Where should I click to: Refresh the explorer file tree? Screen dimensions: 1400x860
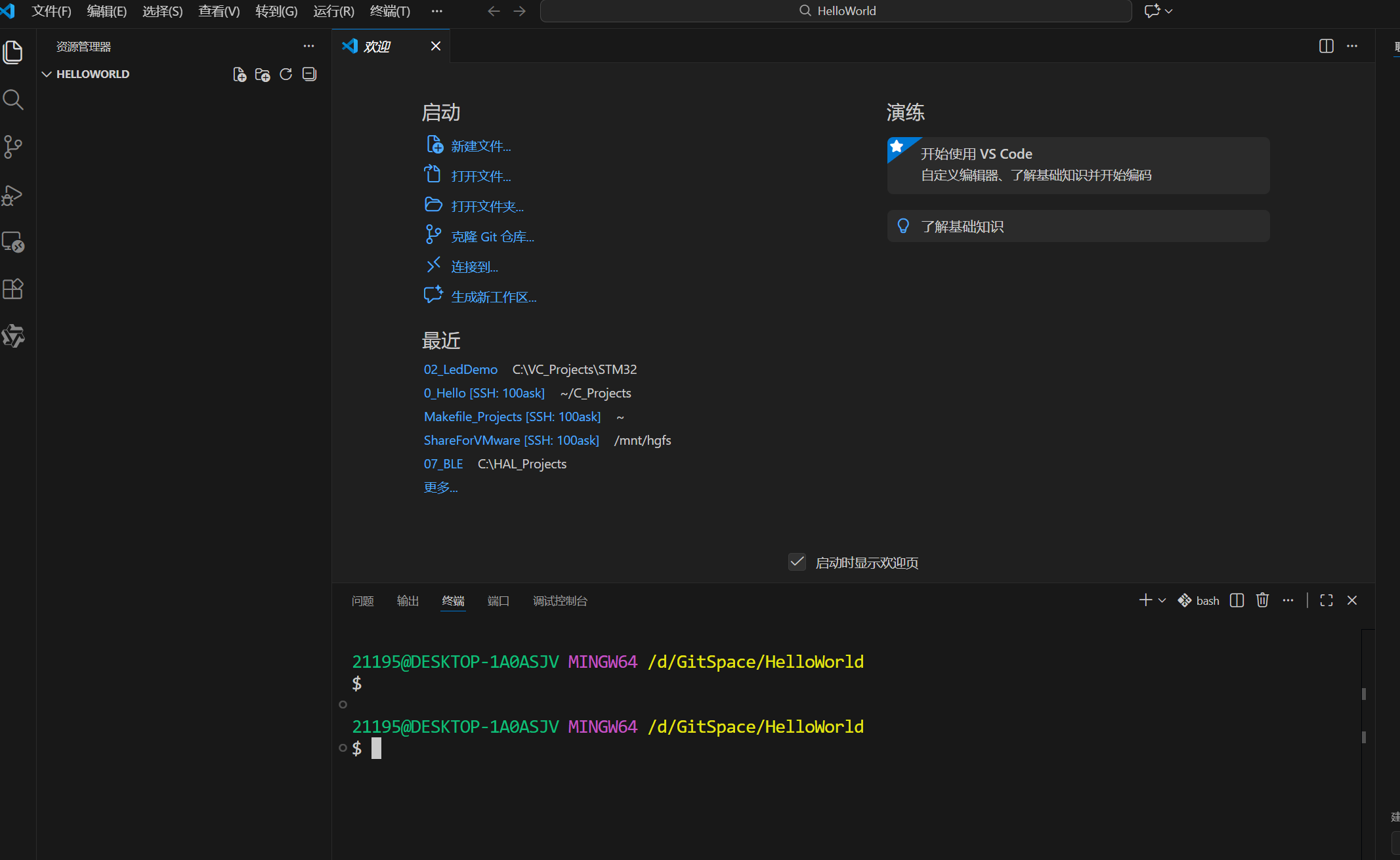[x=286, y=74]
